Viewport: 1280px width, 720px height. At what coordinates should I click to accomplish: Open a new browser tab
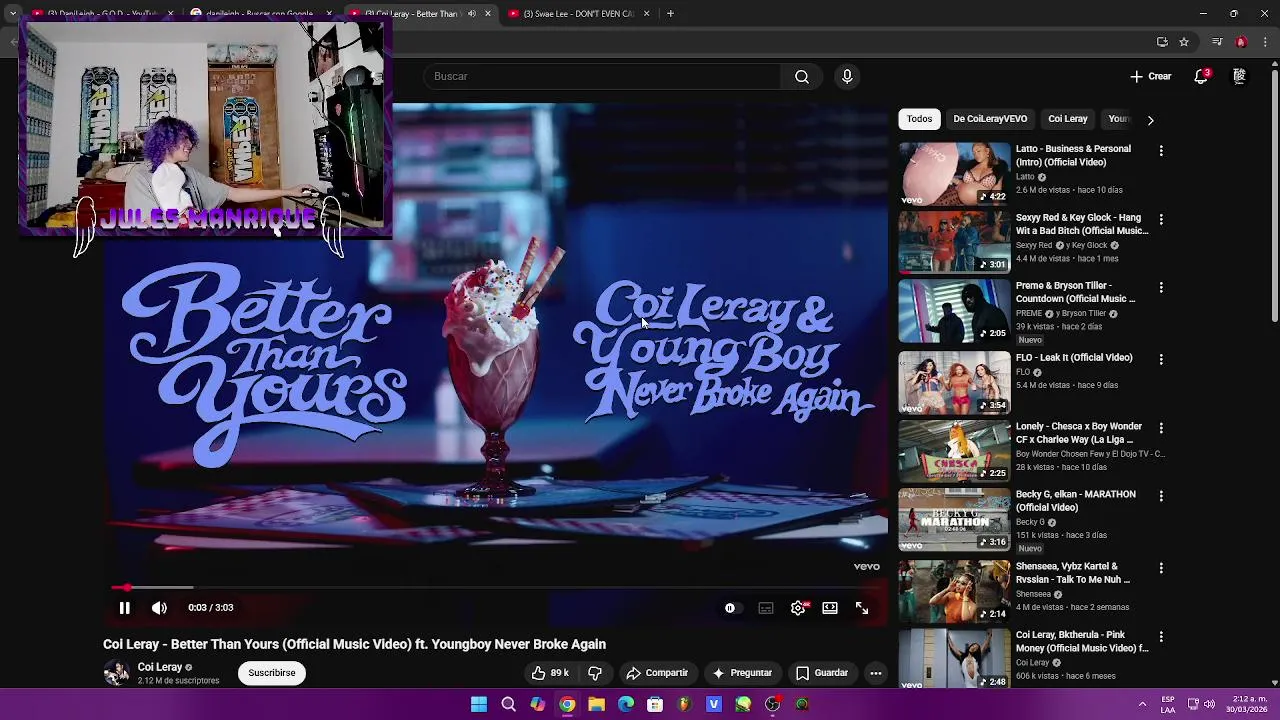tap(670, 14)
